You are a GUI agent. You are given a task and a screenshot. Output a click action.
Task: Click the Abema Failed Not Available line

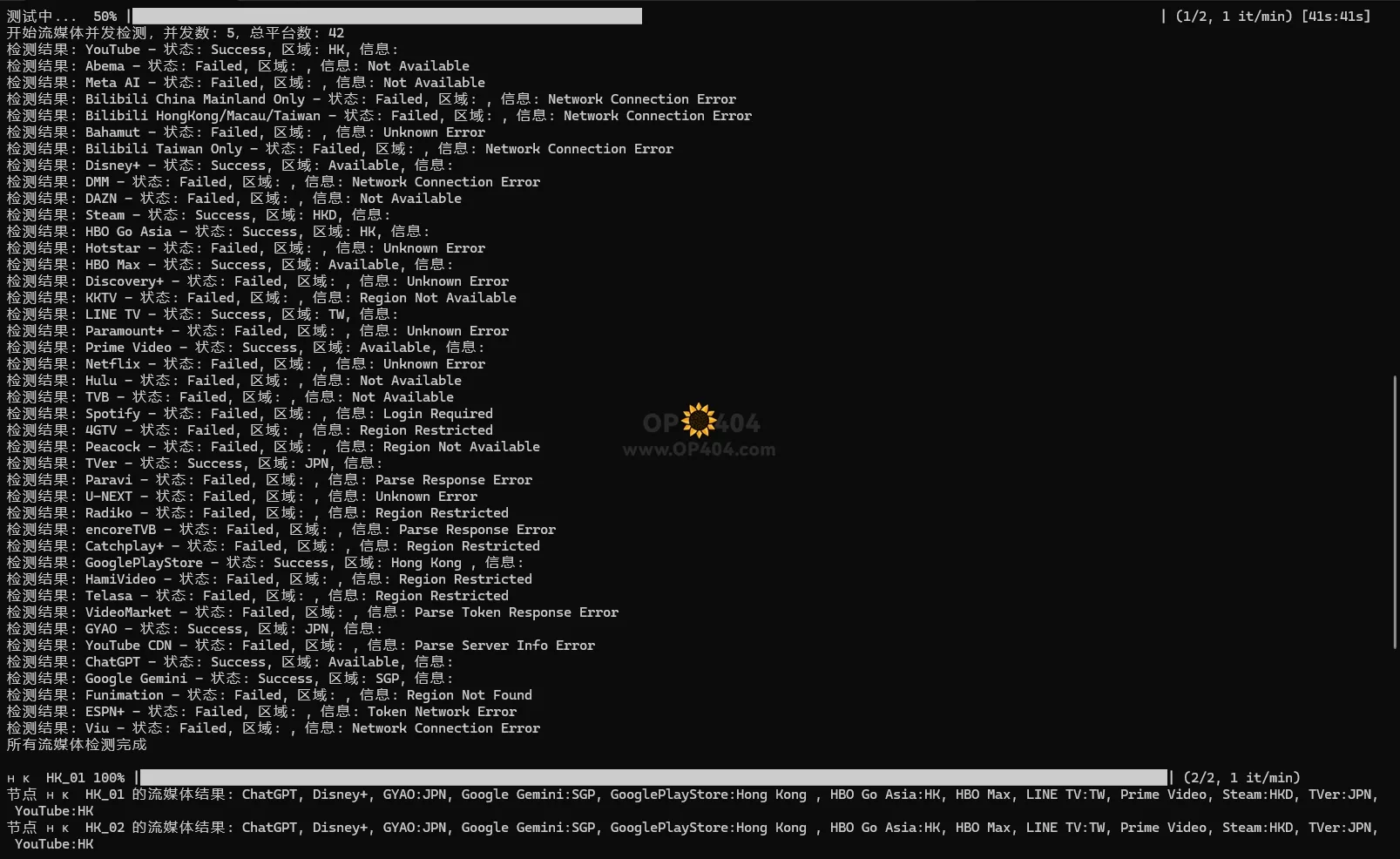[x=238, y=66]
